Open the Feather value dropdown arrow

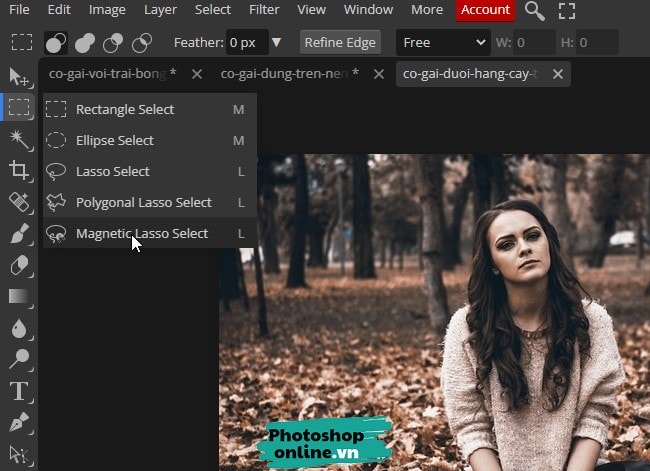tap(277, 43)
